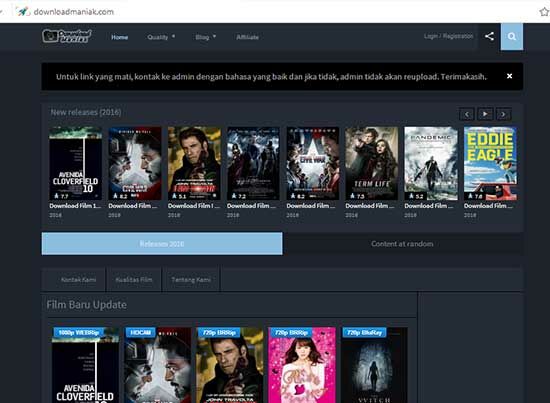Go to next slide in New releases
Image resolution: width=550 pixels, height=403 pixels.
click(503, 114)
